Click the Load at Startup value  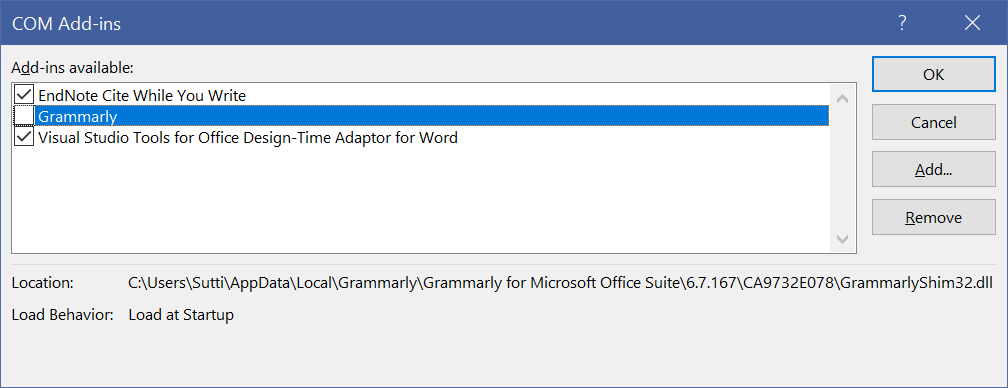coord(181,315)
